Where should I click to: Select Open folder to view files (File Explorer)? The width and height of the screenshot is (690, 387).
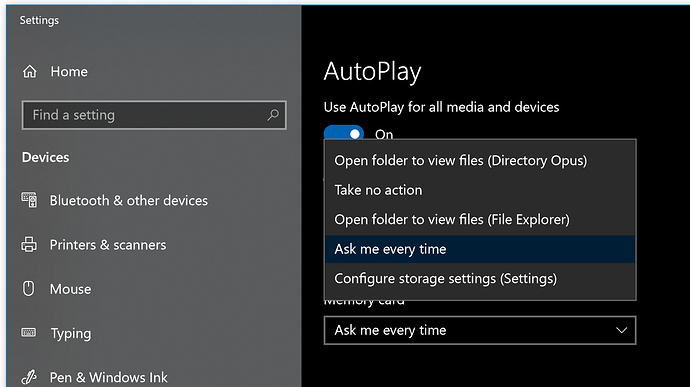tap(480, 220)
